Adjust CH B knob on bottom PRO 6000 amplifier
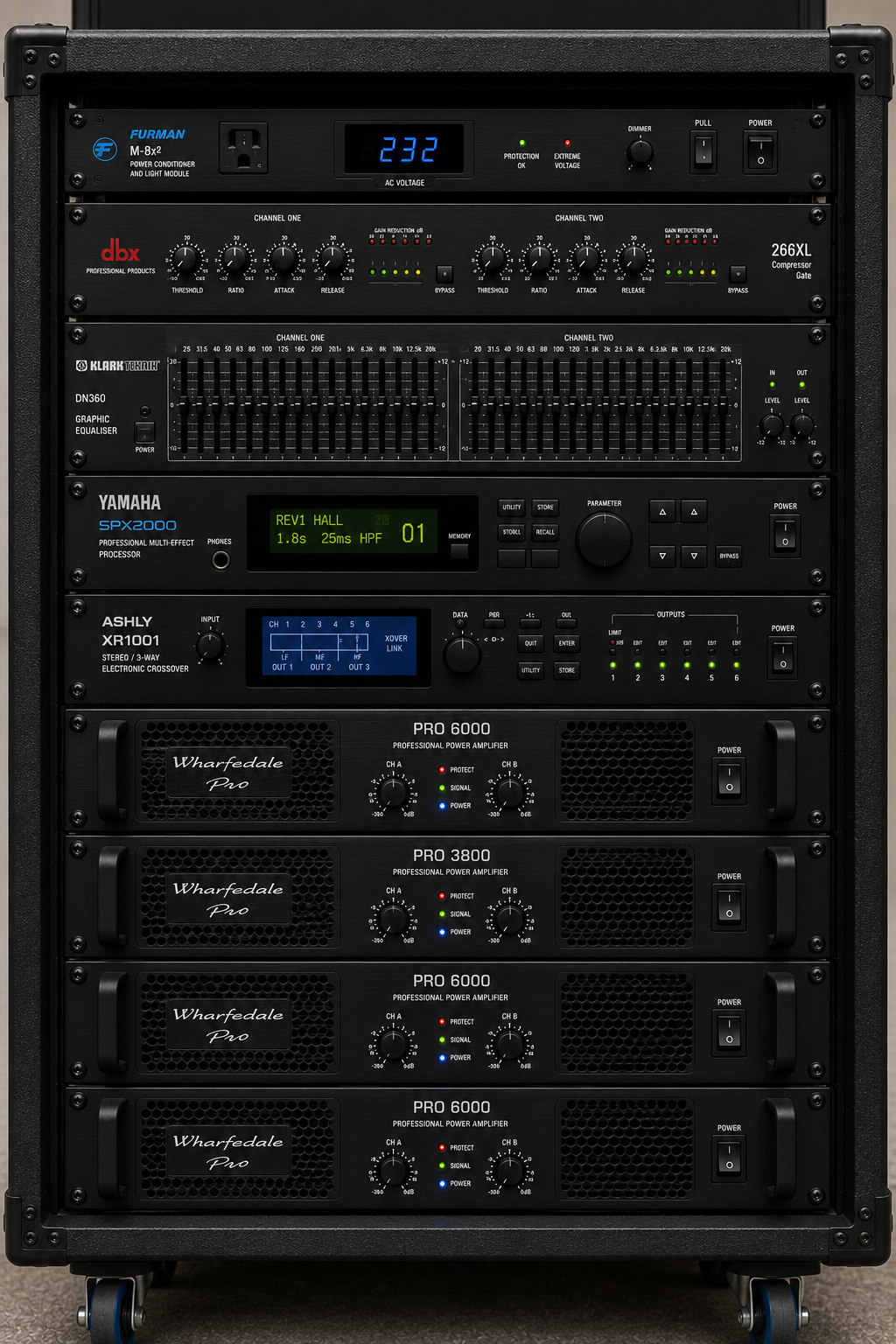Screen dimensions: 896x1344 coord(509,1171)
